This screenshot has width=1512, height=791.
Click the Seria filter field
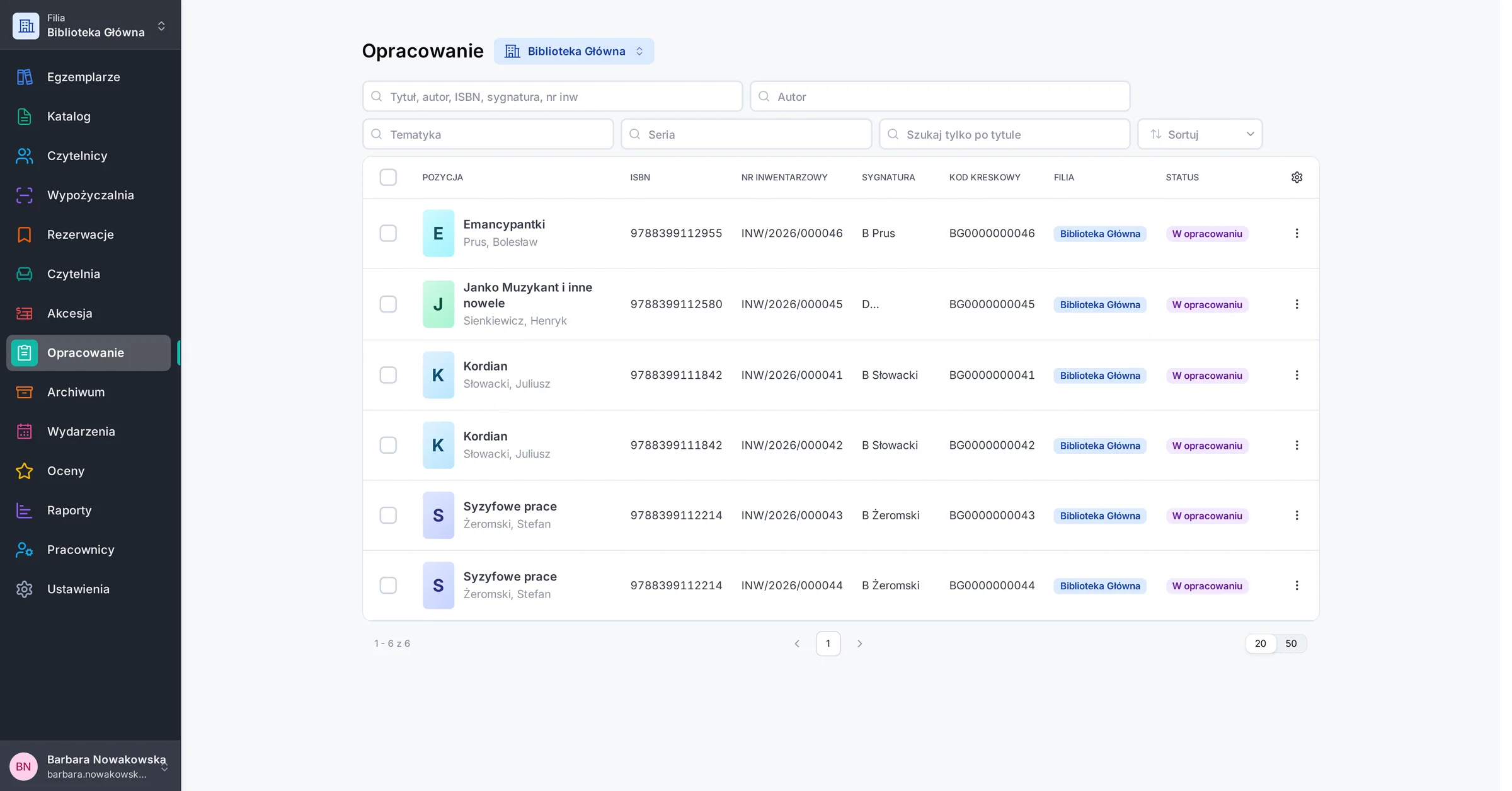746,134
